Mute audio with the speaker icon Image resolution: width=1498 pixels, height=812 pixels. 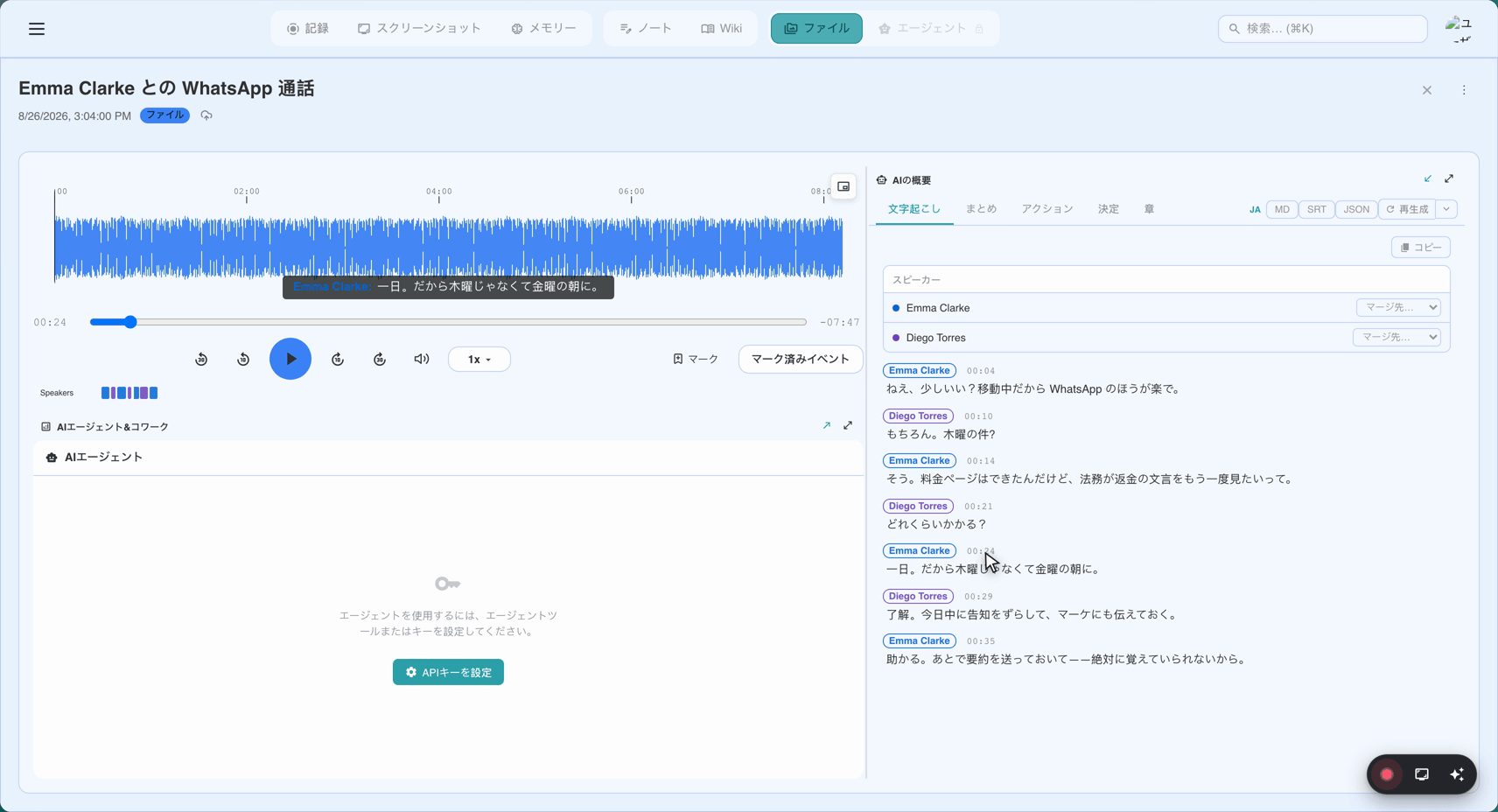click(422, 359)
